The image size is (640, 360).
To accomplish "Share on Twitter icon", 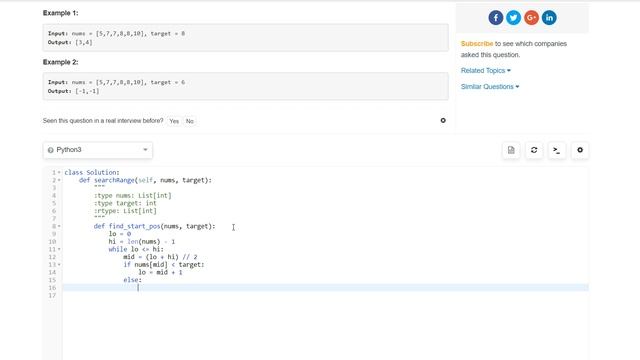I will (513, 18).
